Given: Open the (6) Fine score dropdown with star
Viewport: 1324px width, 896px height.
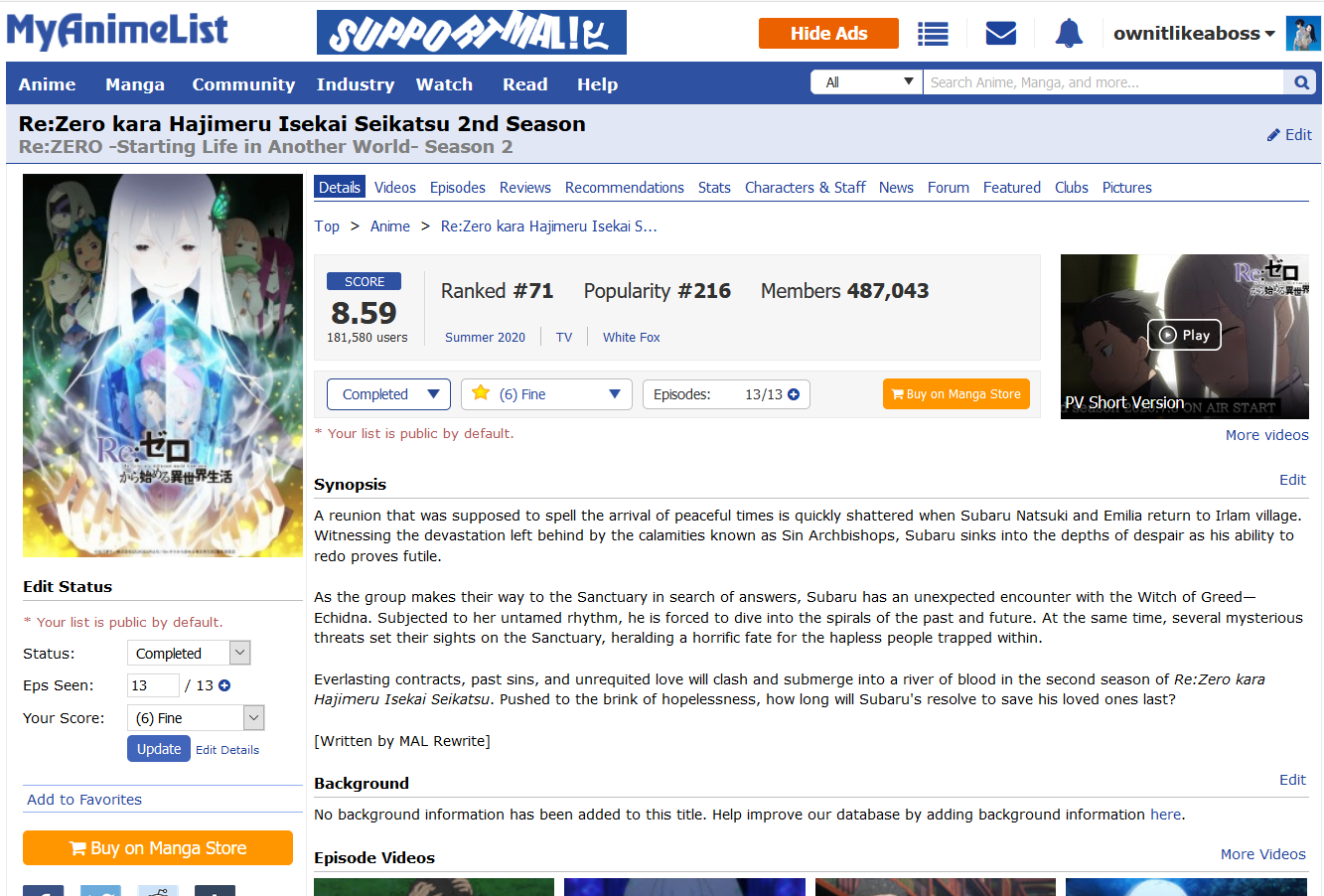Looking at the screenshot, I should click(547, 394).
